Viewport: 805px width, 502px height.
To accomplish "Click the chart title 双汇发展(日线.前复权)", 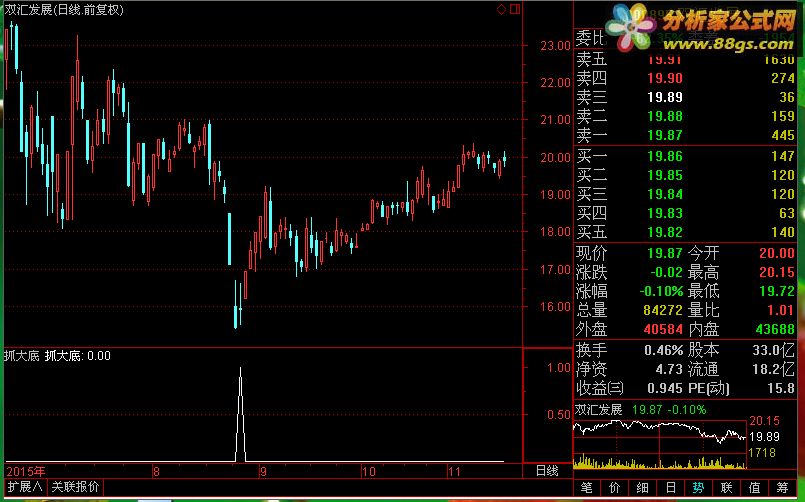I will coord(65,10).
